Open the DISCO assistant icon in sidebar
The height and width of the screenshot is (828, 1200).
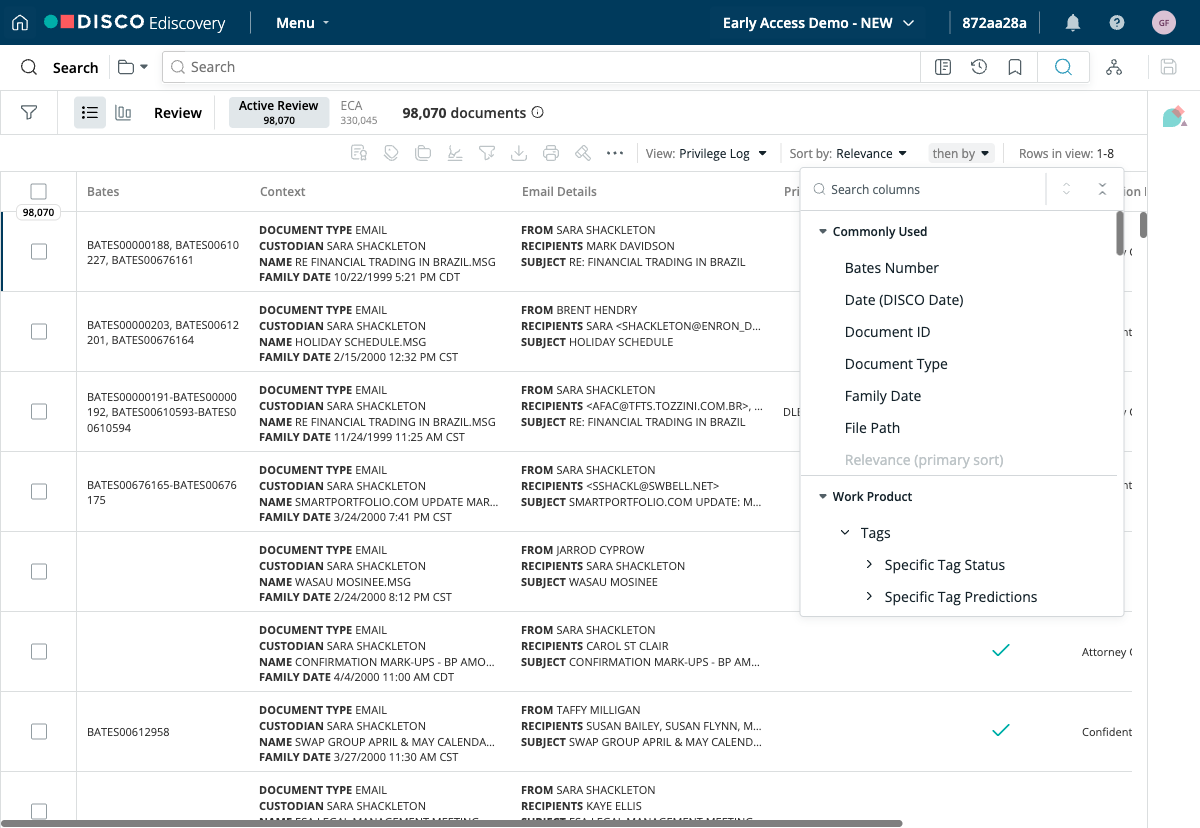tap(1174, 116)
